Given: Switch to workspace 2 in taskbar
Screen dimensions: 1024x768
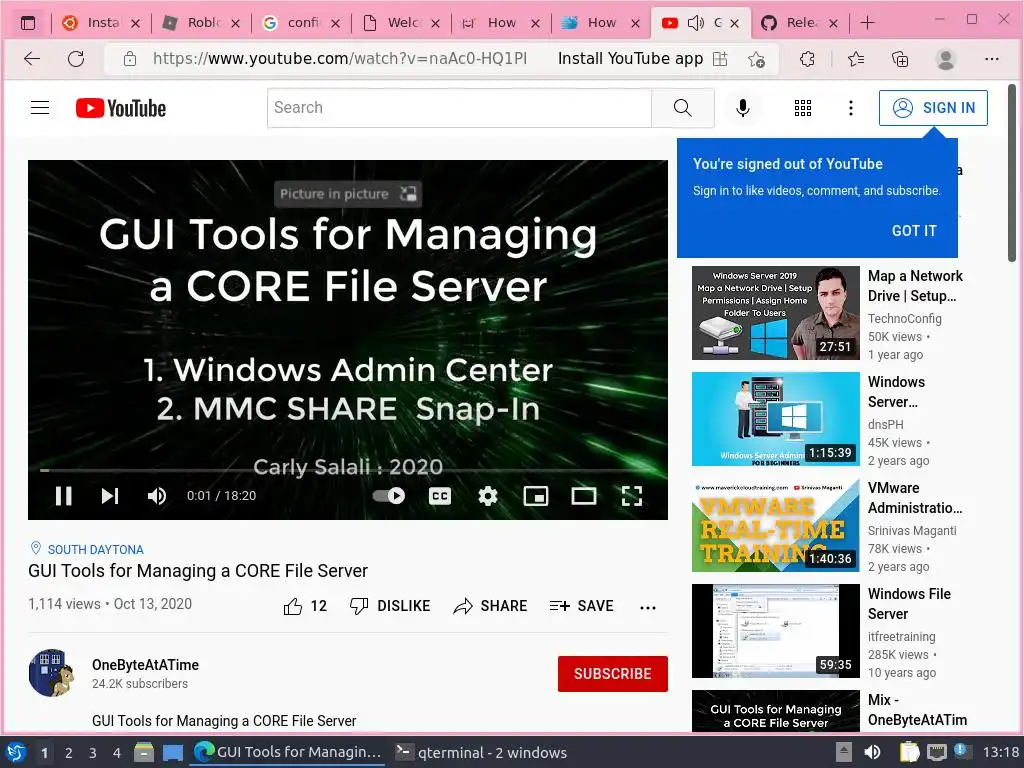Looking at the screenshot, I should (68, 753).
